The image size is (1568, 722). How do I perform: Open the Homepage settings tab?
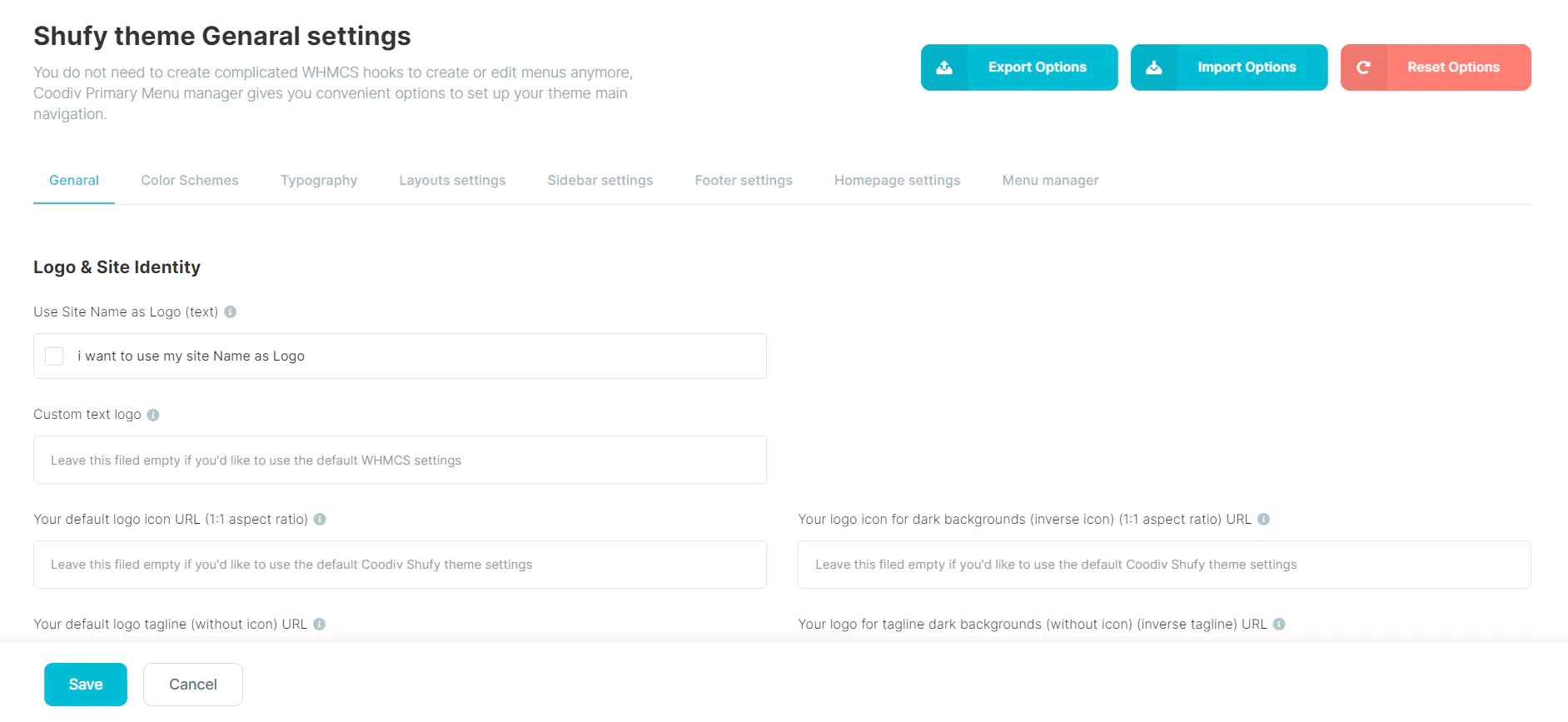[897, 180]
